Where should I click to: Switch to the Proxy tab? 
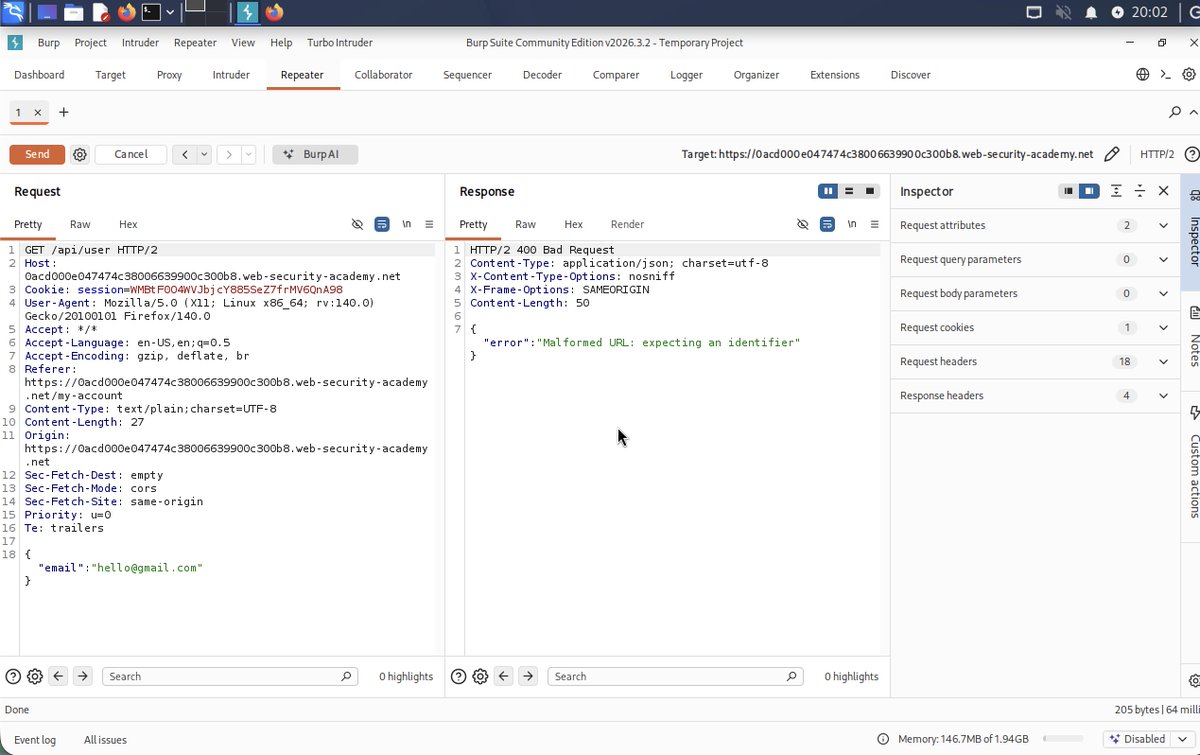click(x=169, y=75)
